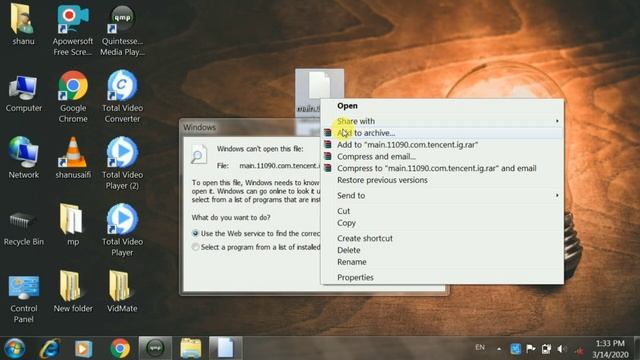Viewport: 640px width, 360px height.
Task: Open Windows Explorer from the taskbar
Action: [x=191, y=348]
